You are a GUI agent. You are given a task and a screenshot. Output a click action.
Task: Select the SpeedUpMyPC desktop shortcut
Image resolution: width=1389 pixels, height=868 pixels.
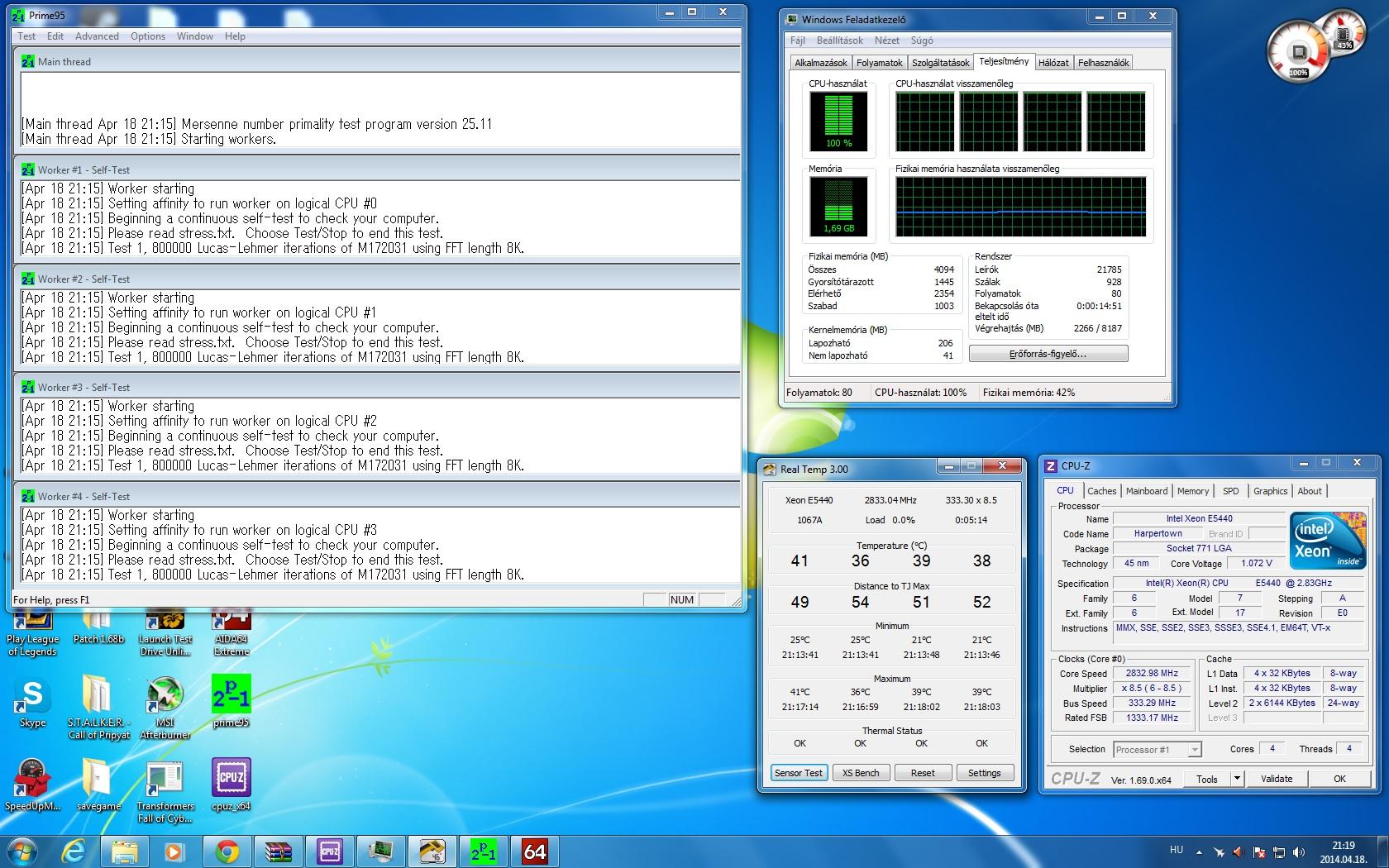pyautogui.click(x=32, y=785)
